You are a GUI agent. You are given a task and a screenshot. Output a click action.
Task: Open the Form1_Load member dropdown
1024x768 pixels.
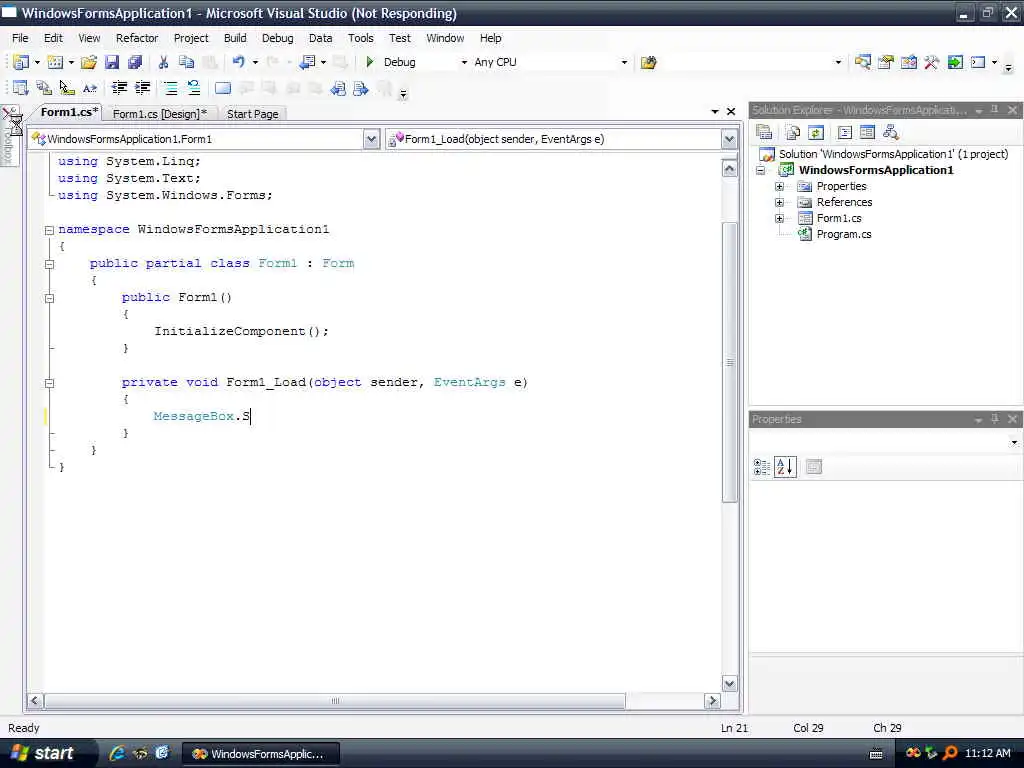tap(729, 139)
